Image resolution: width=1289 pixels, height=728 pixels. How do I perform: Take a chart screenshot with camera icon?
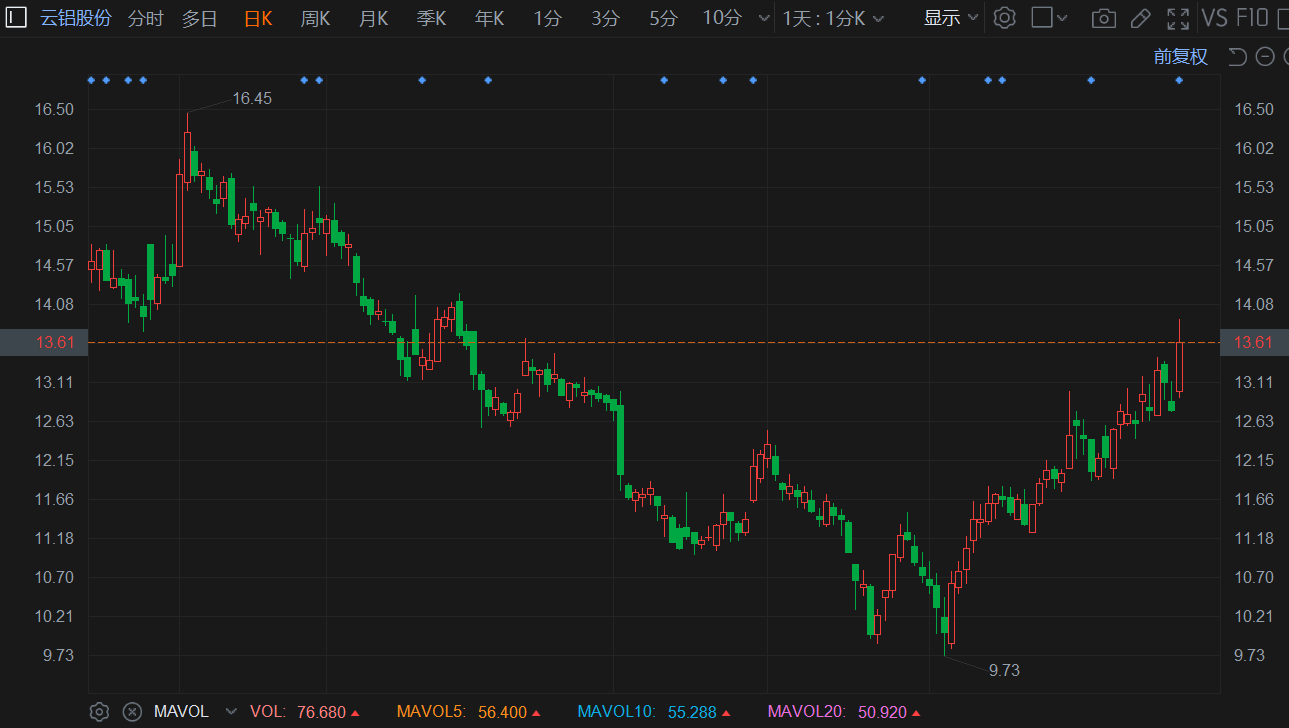pyautogui.click(x=1103, y=18)
